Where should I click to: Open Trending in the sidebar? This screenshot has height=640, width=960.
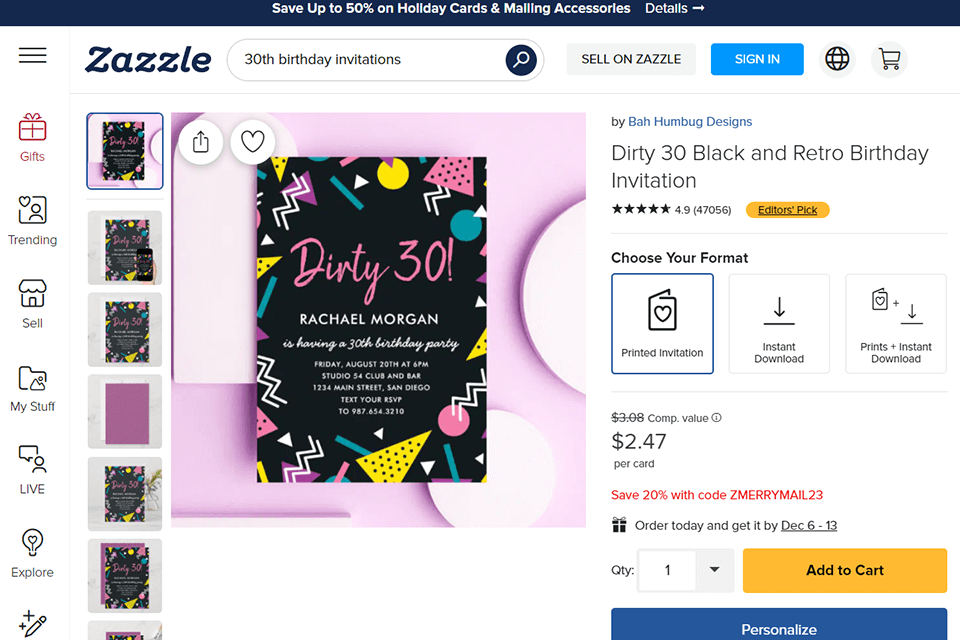click(x=32, y=221)
